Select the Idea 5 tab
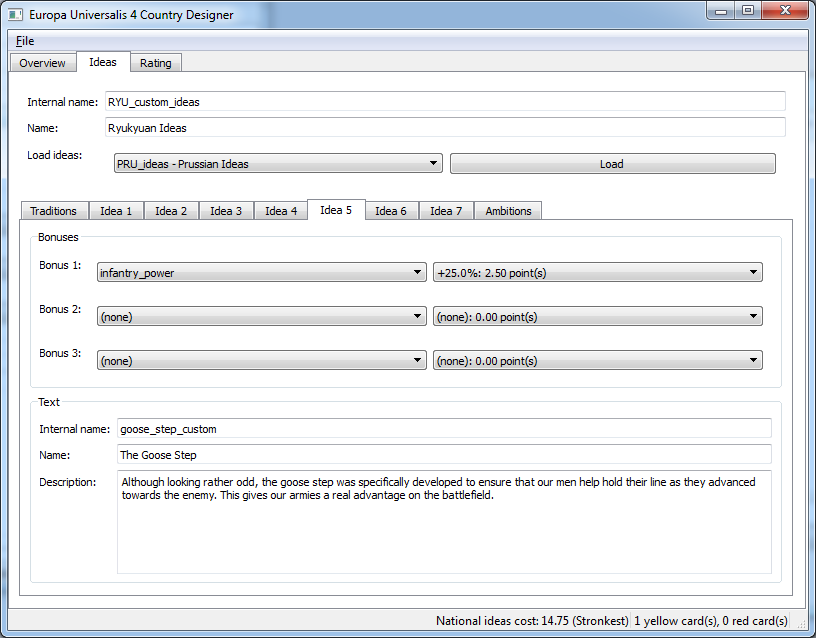This screenshot has height=638, width=816. click(x=336, y=210)
